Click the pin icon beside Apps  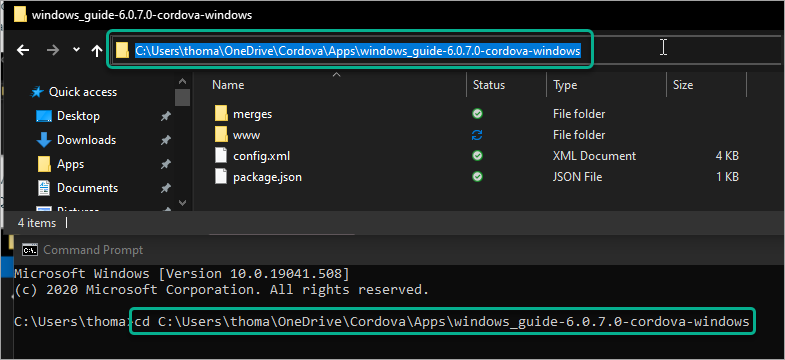pyautogui.click(x=165, y=165)
